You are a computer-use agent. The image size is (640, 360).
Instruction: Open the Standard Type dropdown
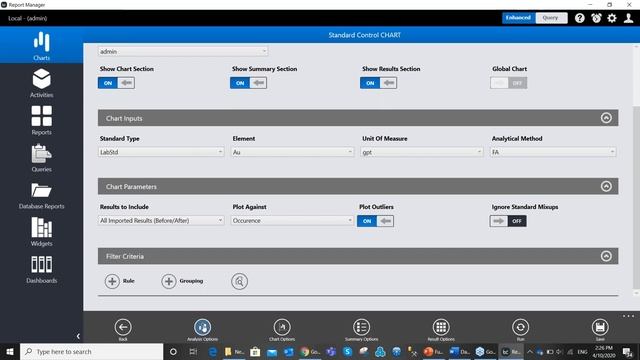(161, 152)
